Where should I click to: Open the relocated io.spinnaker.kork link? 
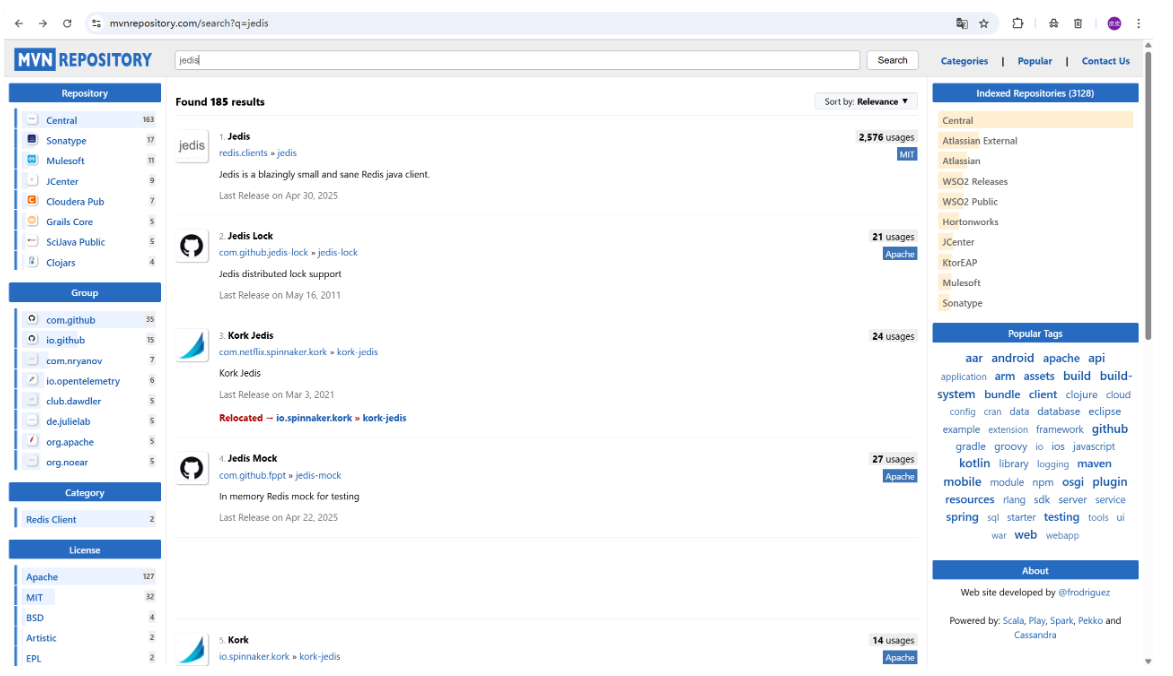[x=314, y=418]
